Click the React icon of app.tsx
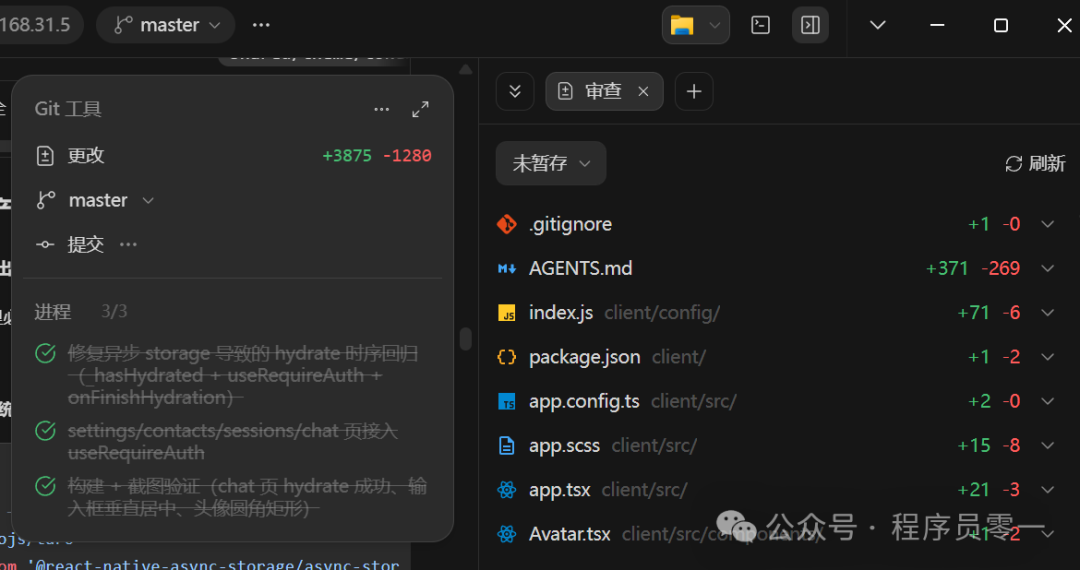The height and width of the screenshot is (570, 1080). [x=507, y=490]
